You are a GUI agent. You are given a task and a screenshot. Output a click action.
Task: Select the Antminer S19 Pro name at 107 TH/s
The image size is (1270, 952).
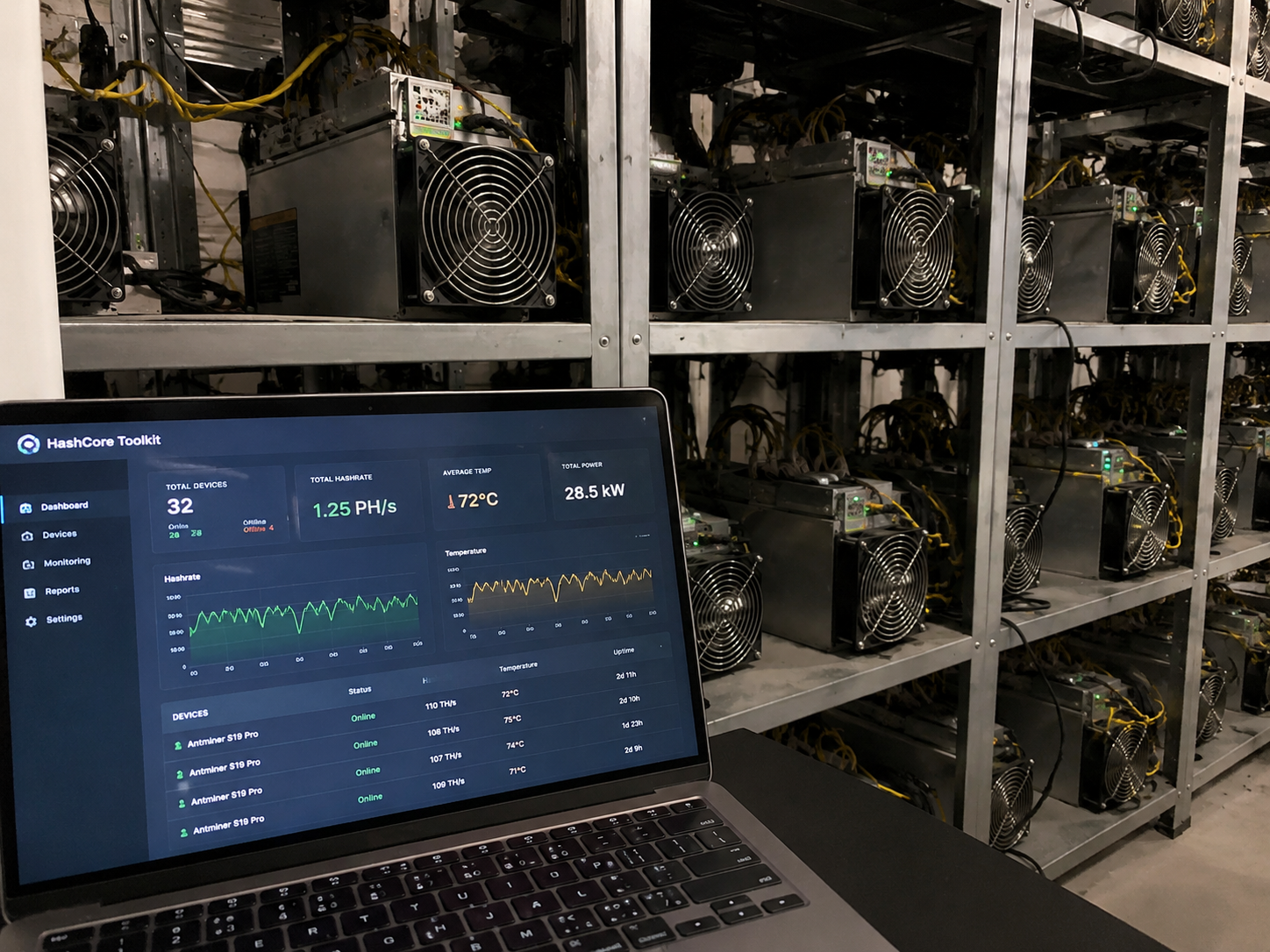(x=226, y=796)
